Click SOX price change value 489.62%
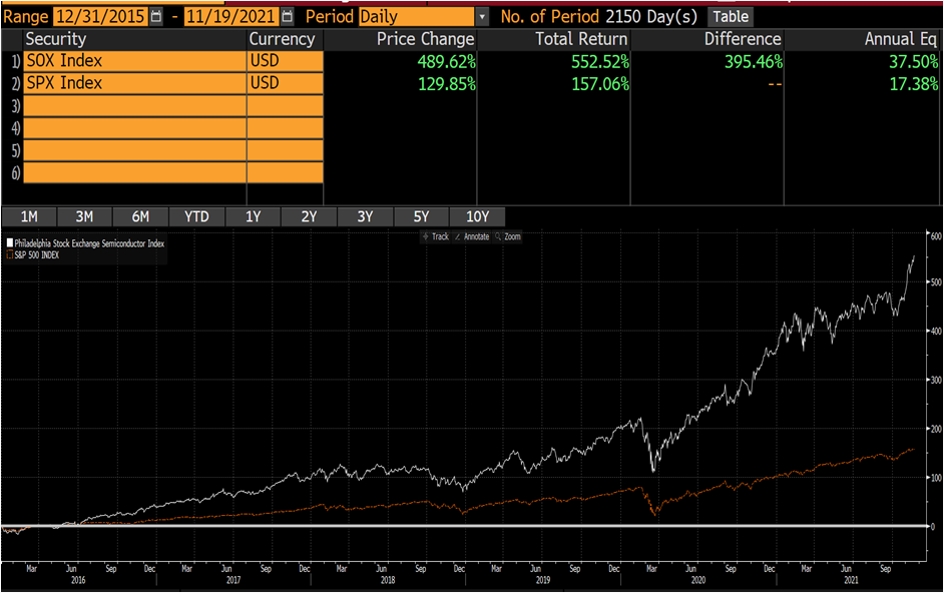The height and width of the screenshot is (593, 944). pyautogui.click(x=446, y=61)
